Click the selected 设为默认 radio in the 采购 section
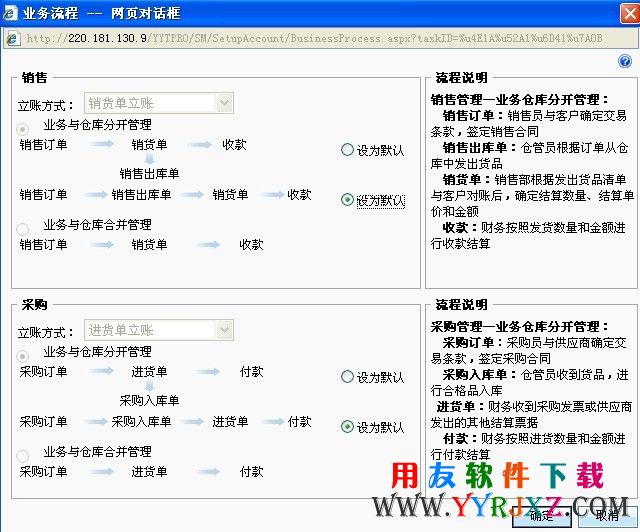 (347, 427)
